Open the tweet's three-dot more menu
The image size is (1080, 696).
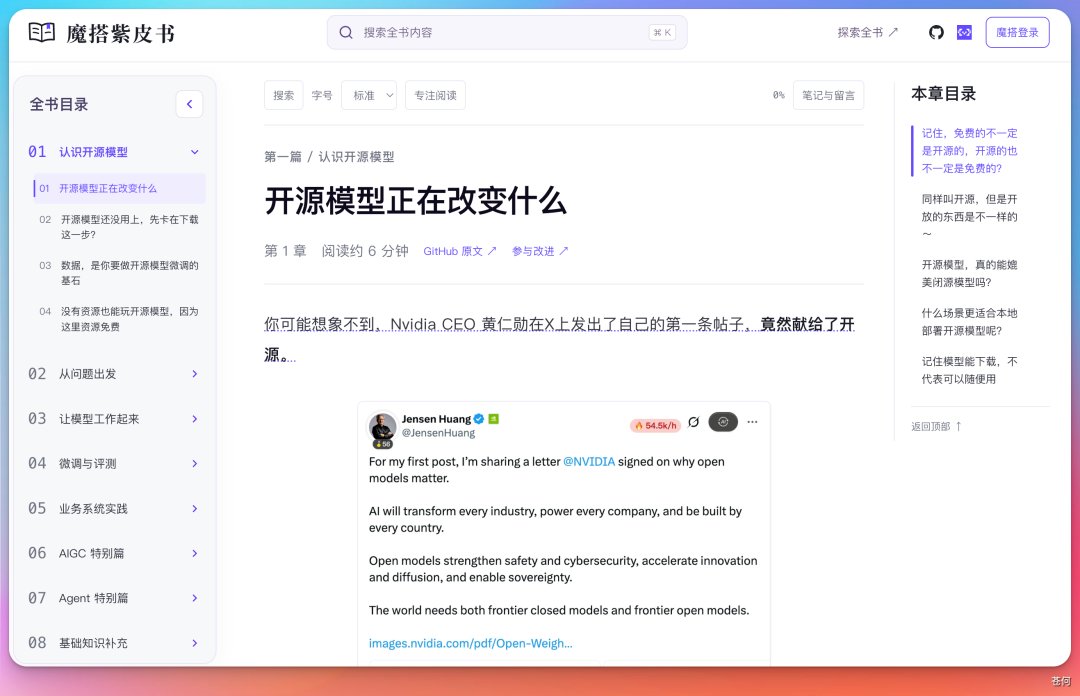(752, 422)
